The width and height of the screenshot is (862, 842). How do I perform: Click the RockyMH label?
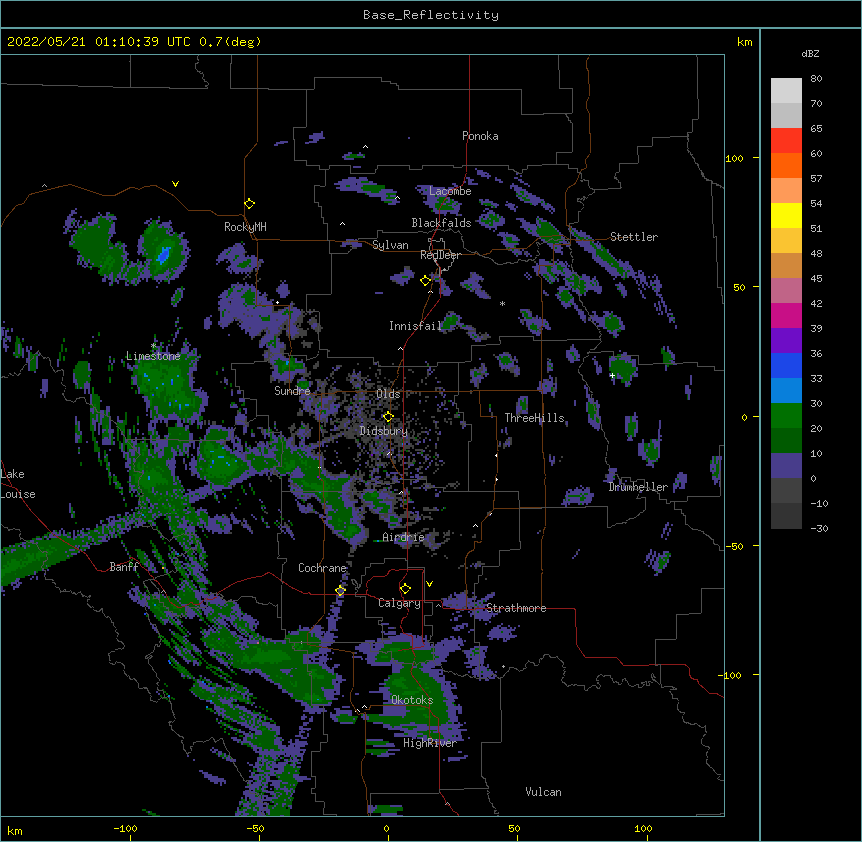pos(245,226)
